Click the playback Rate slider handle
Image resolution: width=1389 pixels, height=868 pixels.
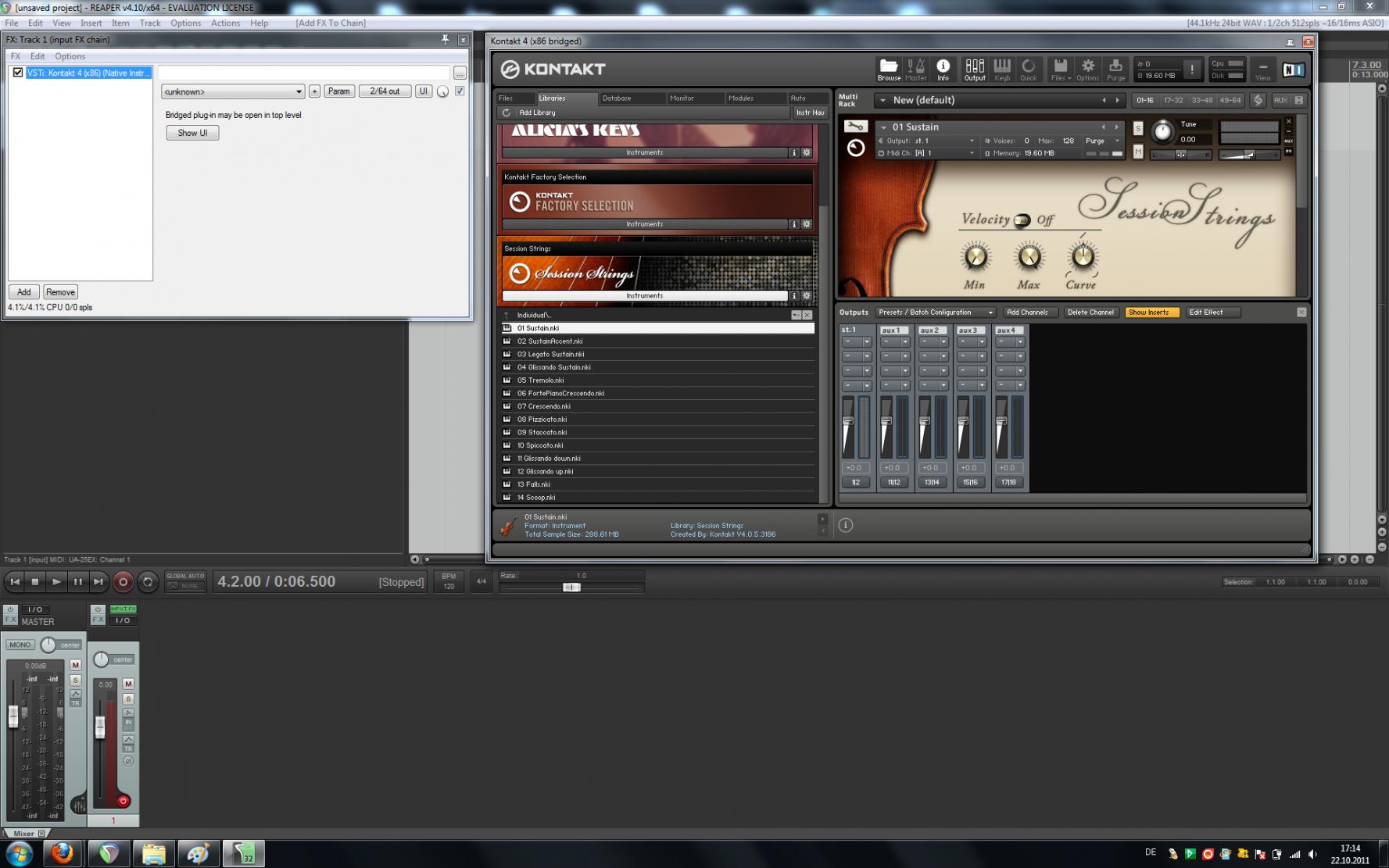click(571, 587)
